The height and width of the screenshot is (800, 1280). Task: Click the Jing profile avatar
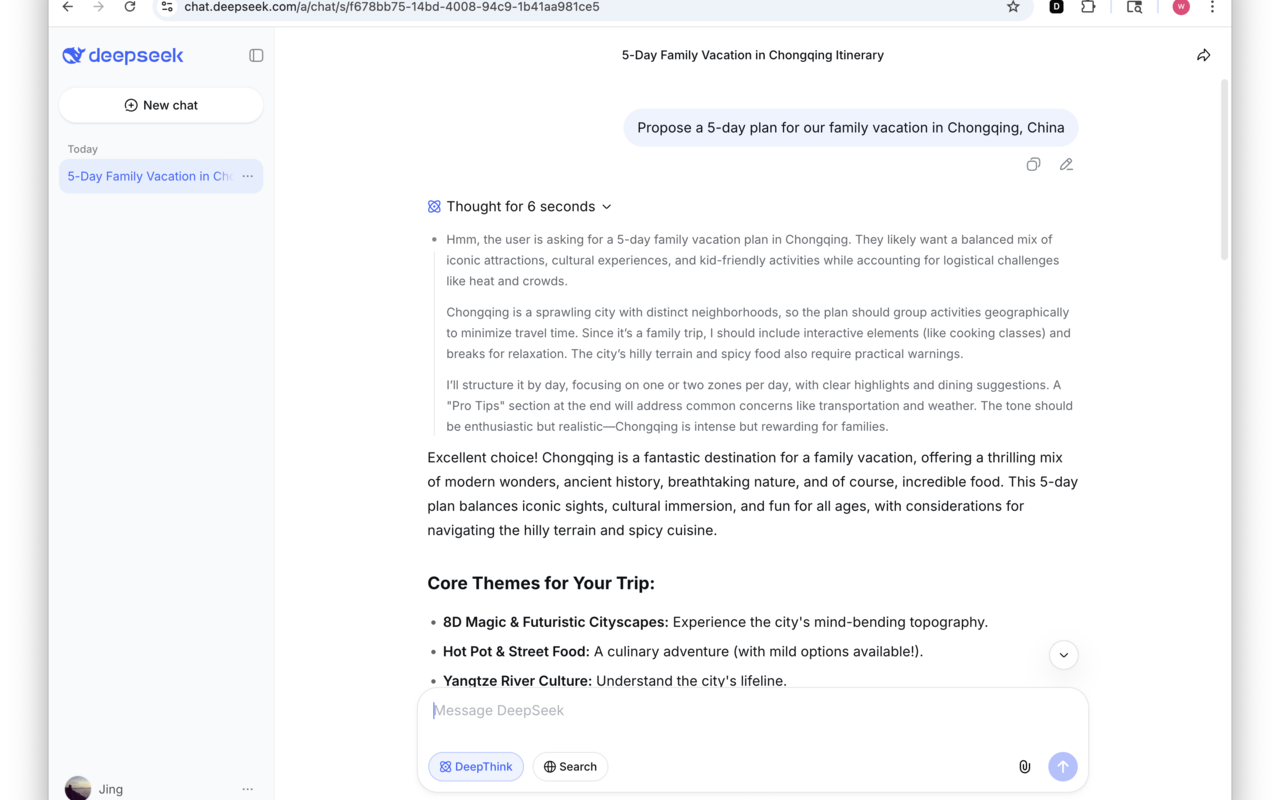tap(78, 788)
